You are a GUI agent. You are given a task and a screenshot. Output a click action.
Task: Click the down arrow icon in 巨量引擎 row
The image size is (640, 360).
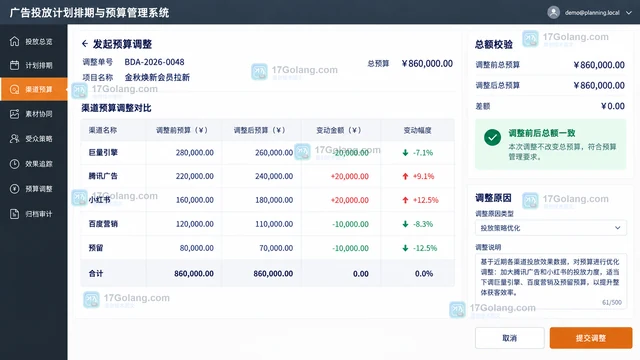pyautogui.click(x=405, y=153)
